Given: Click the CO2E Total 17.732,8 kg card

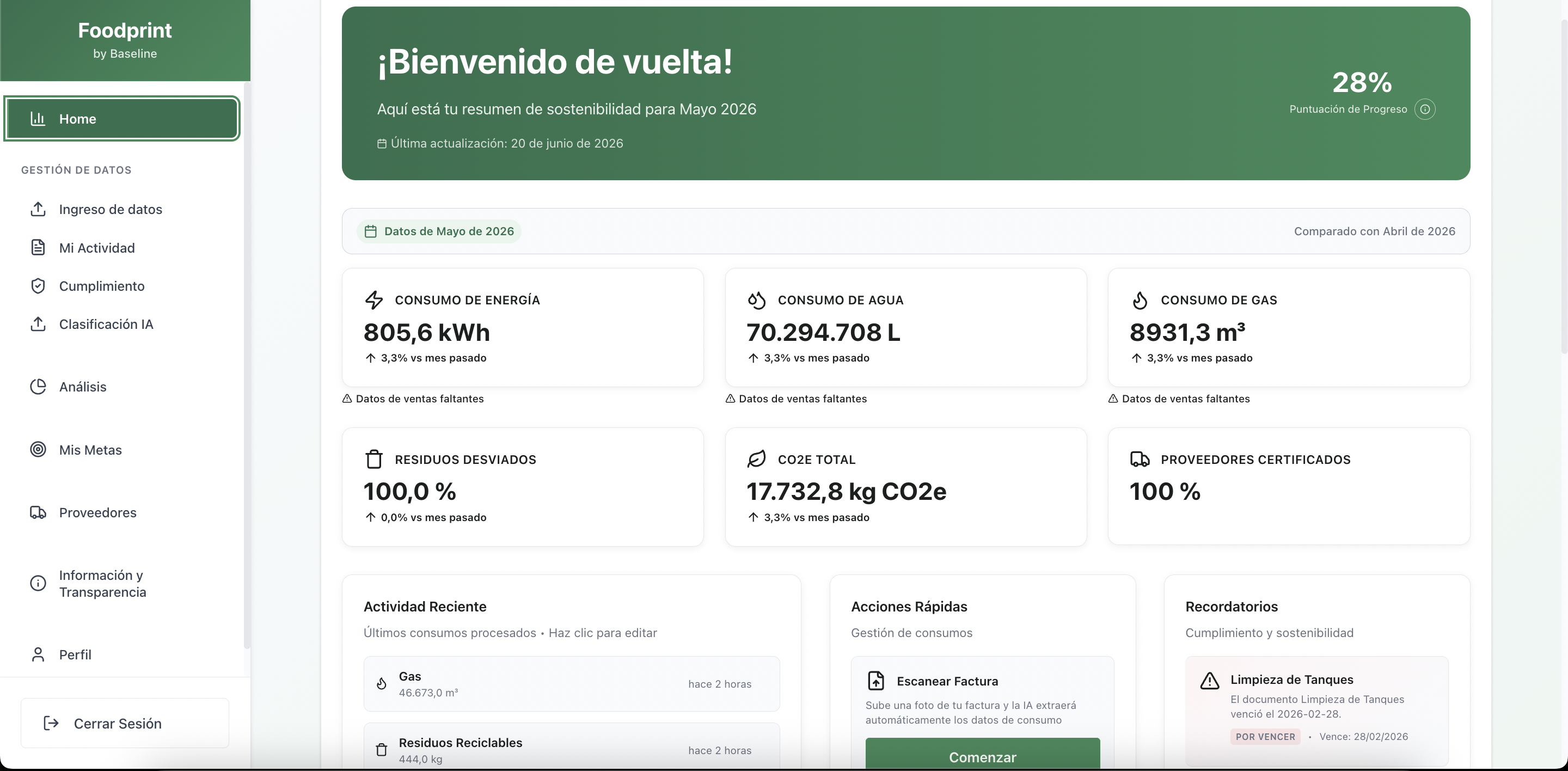Looking at the screenshot, I should [906, 487].
